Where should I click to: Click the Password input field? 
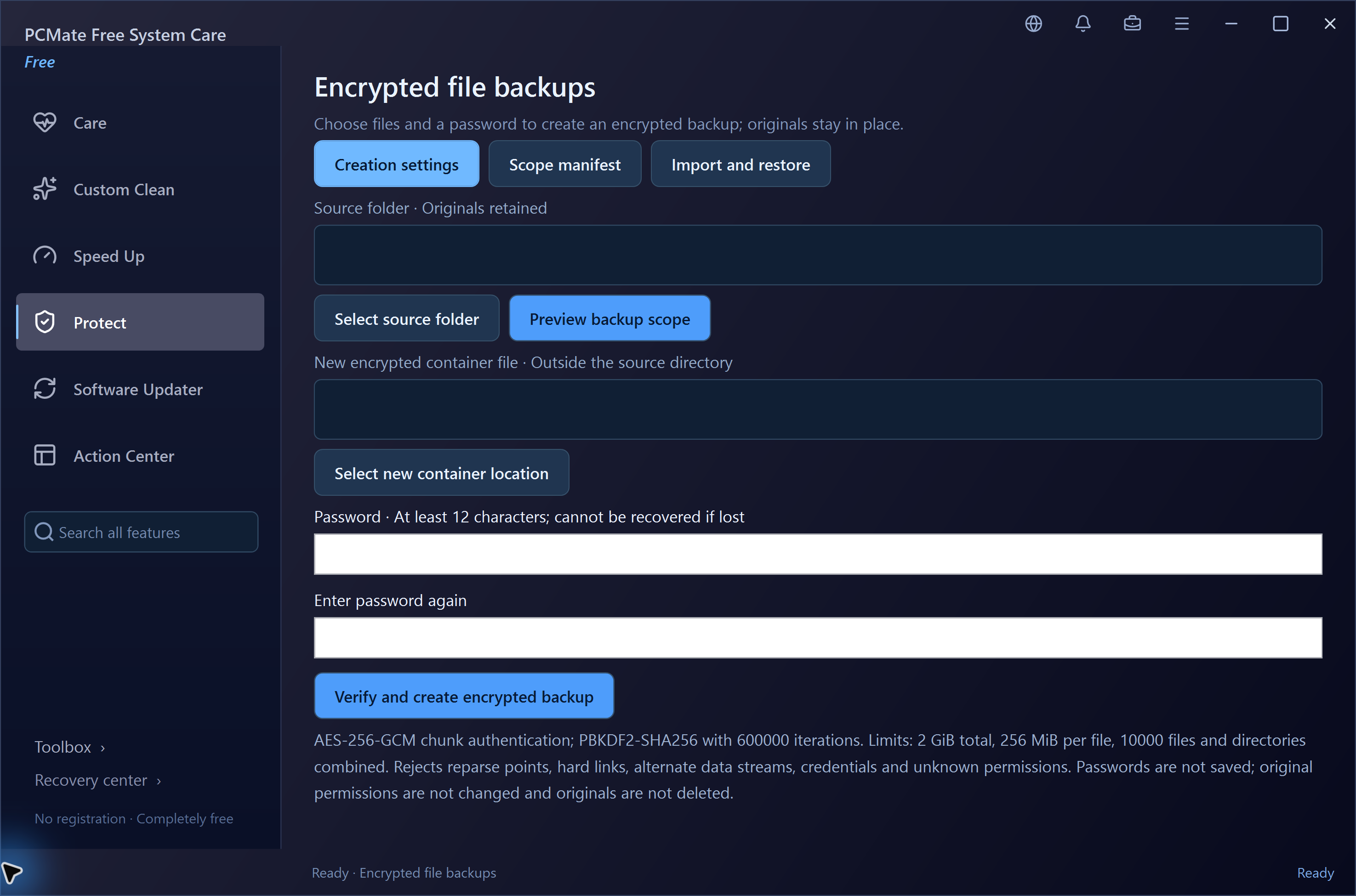click(x=818, y=554)
